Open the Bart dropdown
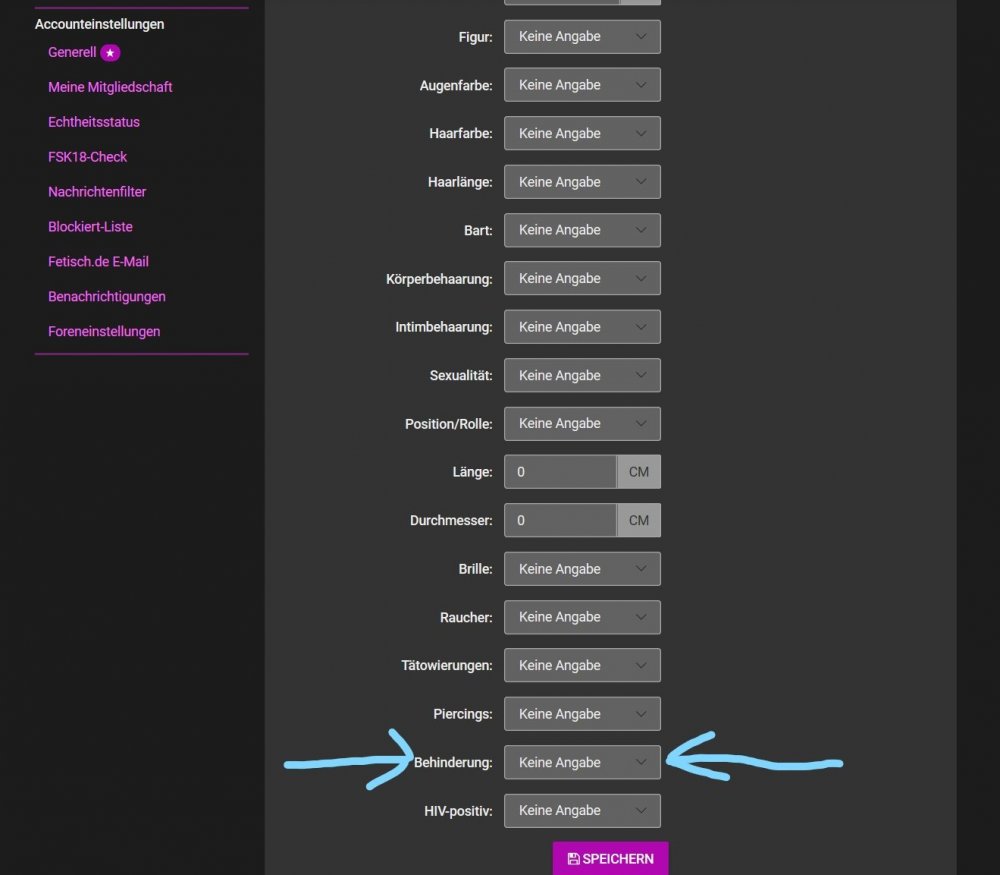 [582, 230]
